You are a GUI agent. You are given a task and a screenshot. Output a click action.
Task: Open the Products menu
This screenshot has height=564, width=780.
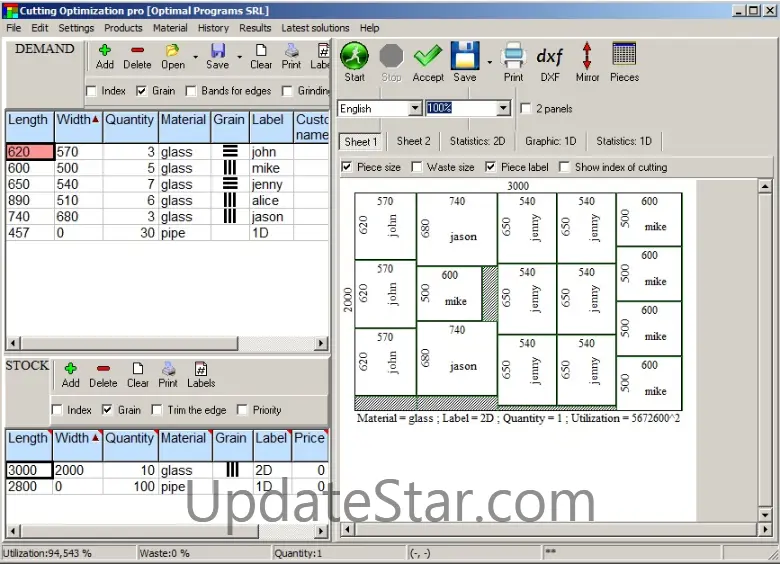(123, 28)
